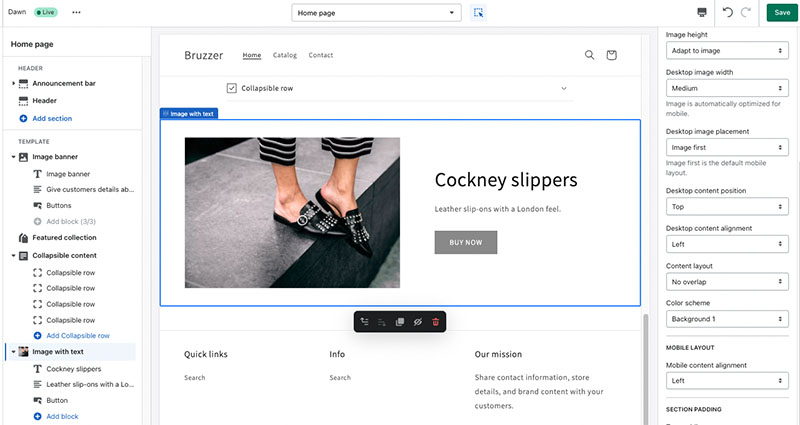Click the Header section icon
This screenshot has height=425, width=800.
pyautogui.click(x=23, y=101)
